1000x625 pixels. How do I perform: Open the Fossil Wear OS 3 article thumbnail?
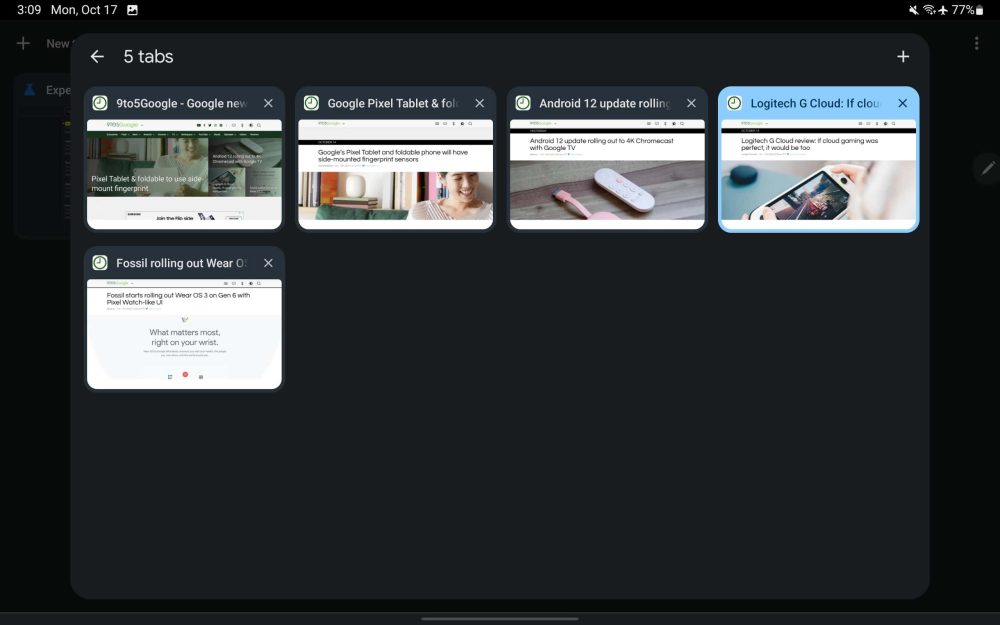184,332
